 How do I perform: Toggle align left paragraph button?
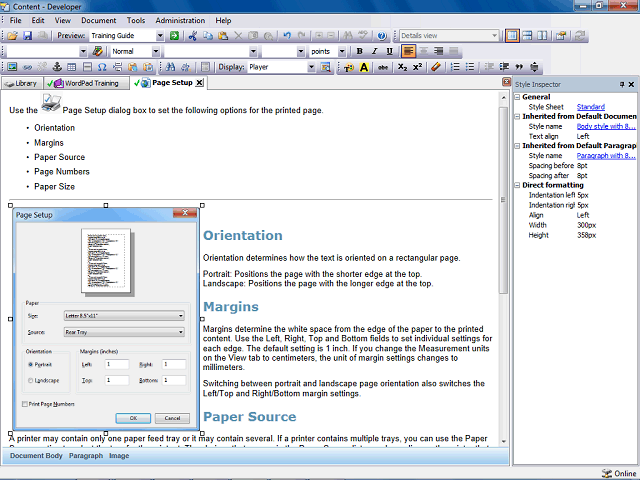(408, 51)
